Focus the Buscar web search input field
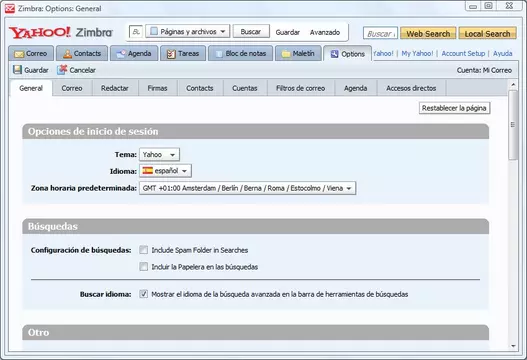The height and width of the screenshot is (360, 527). (x=380, y=33)
